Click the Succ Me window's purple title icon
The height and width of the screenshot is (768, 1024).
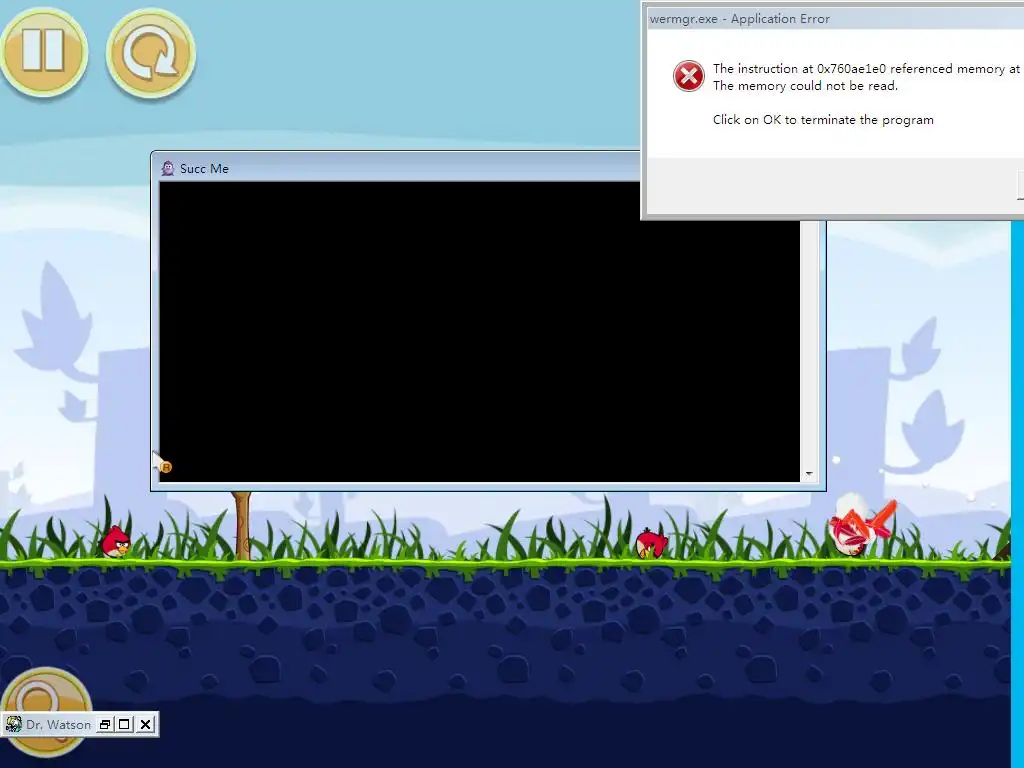click(x=168, y=168)
